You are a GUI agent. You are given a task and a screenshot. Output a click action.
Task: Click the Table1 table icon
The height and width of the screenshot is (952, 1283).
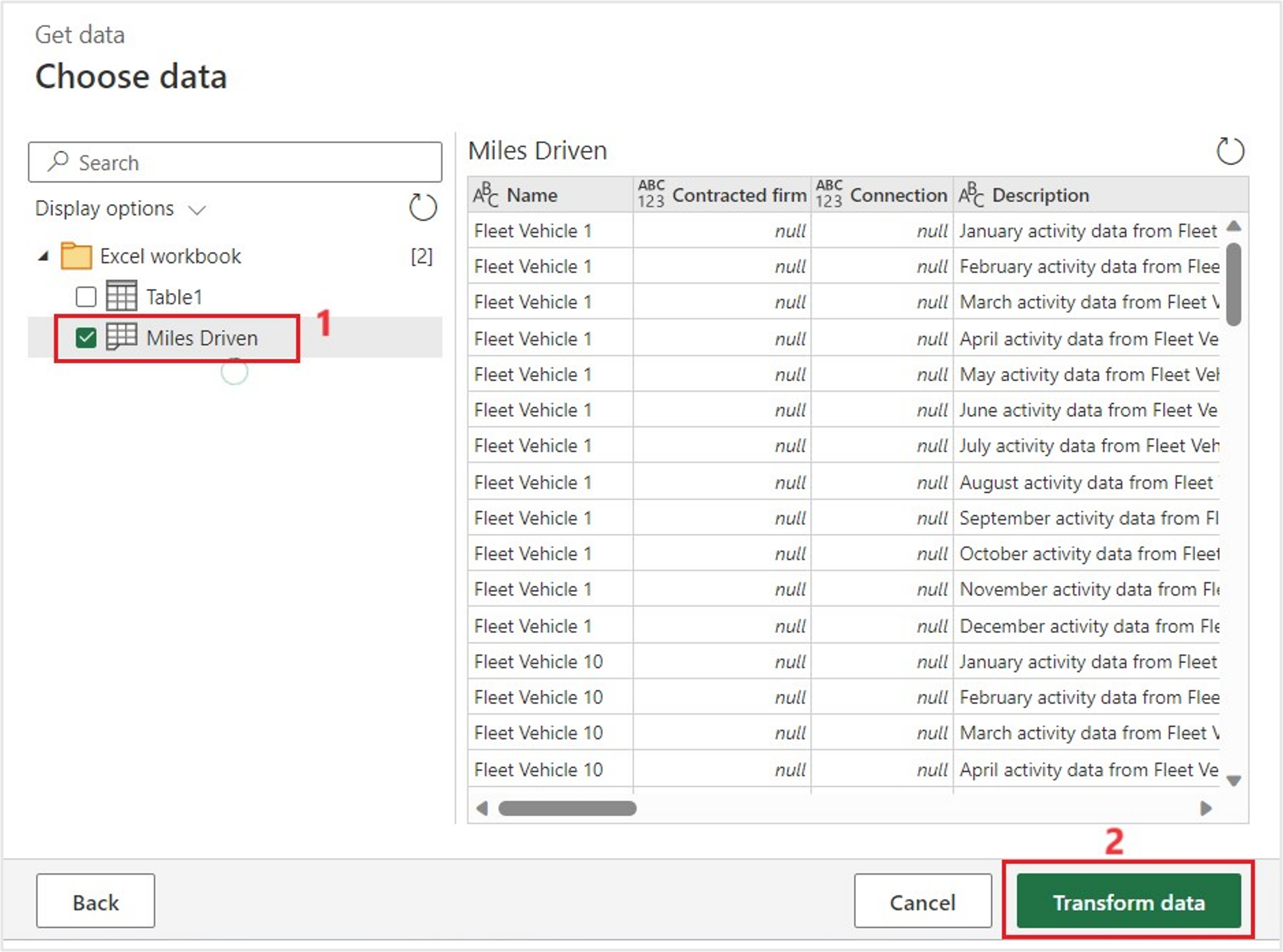(122, 296)
